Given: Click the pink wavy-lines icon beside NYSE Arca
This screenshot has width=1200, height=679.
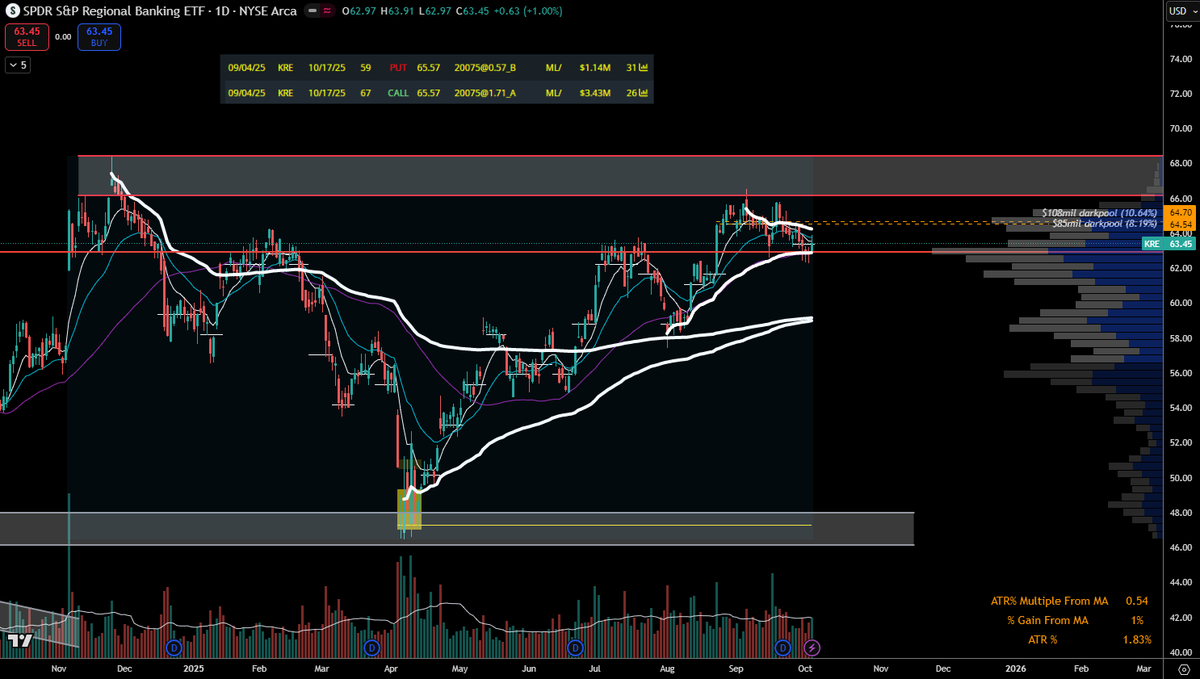Looking at the screenshot, I should [326, 11].
